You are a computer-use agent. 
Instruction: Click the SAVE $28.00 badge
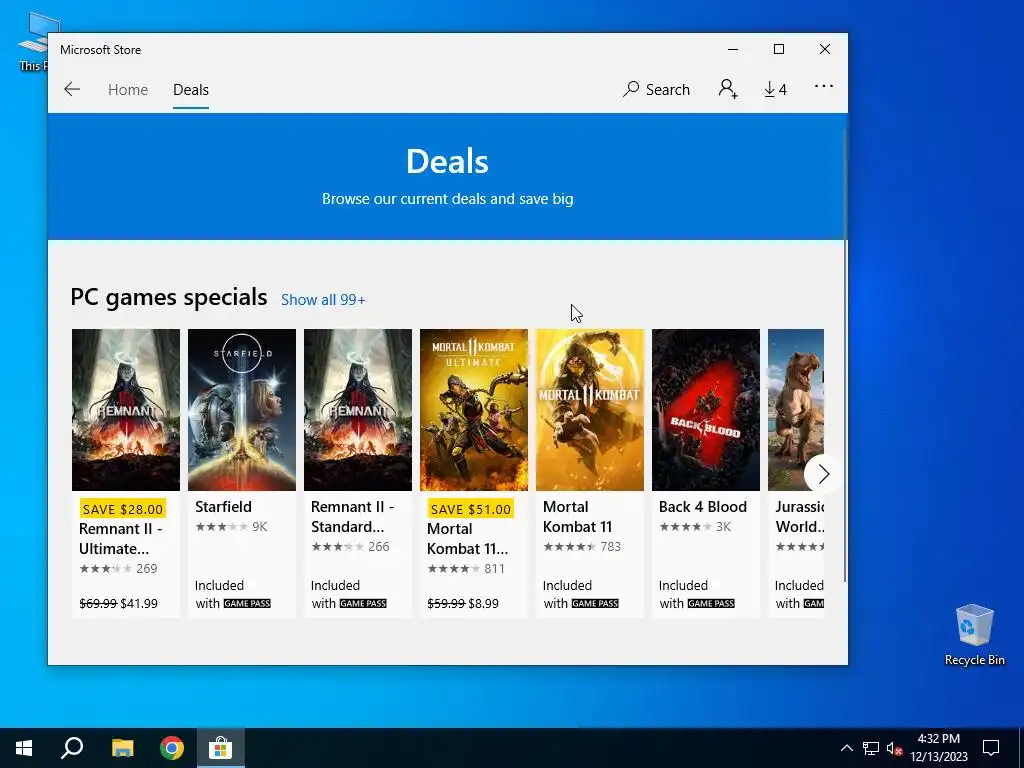[123, 509]
